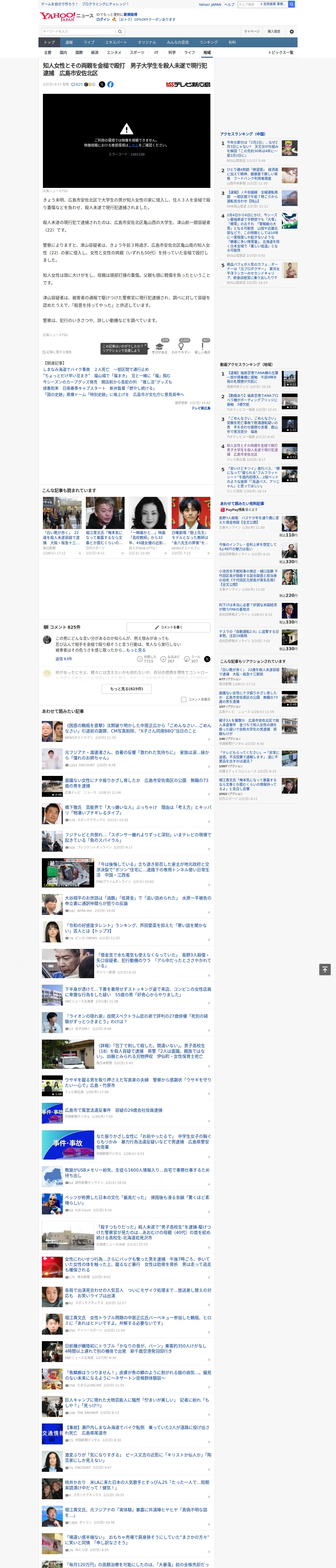Viewport: 336px width, 1568px height.
Task: Toggle コメント非表示 checkbox
Action: point(183,699)
